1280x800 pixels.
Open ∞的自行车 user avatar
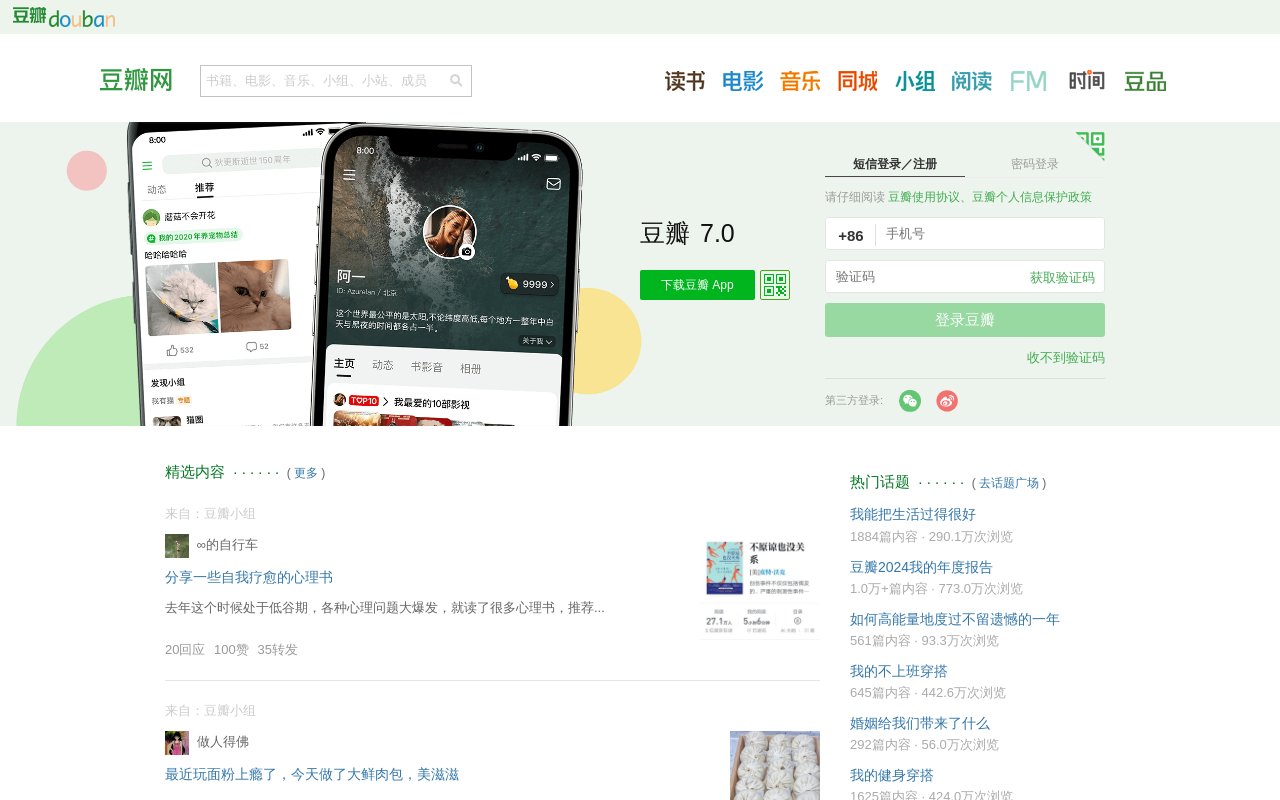click(x=177, y=546)
